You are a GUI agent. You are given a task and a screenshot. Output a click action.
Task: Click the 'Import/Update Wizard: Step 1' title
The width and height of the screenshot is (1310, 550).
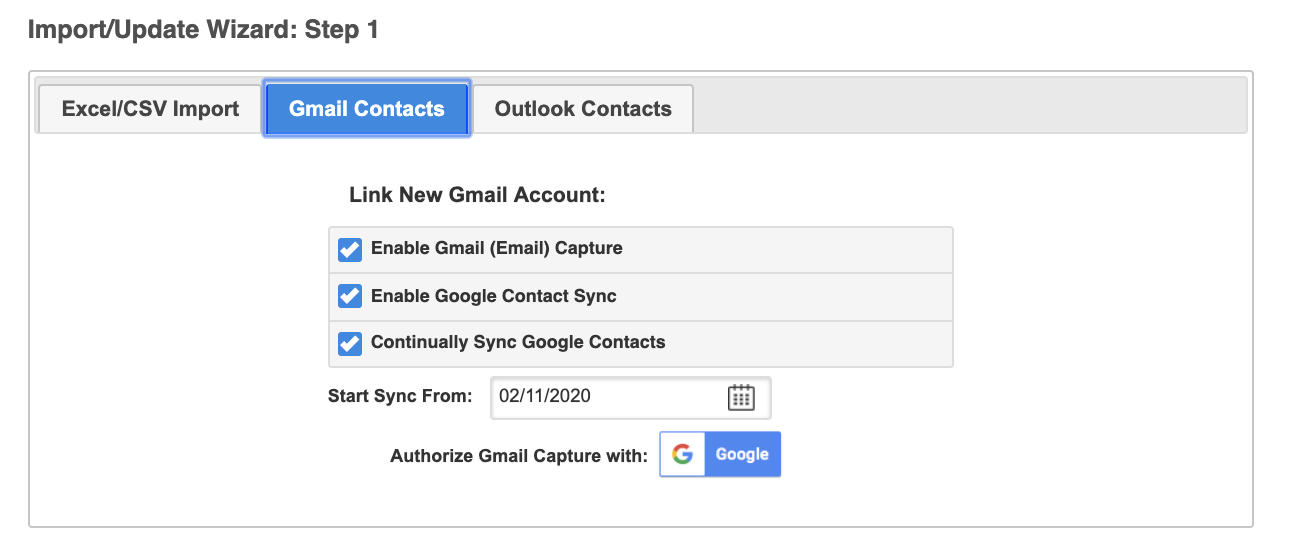point(203,30)
